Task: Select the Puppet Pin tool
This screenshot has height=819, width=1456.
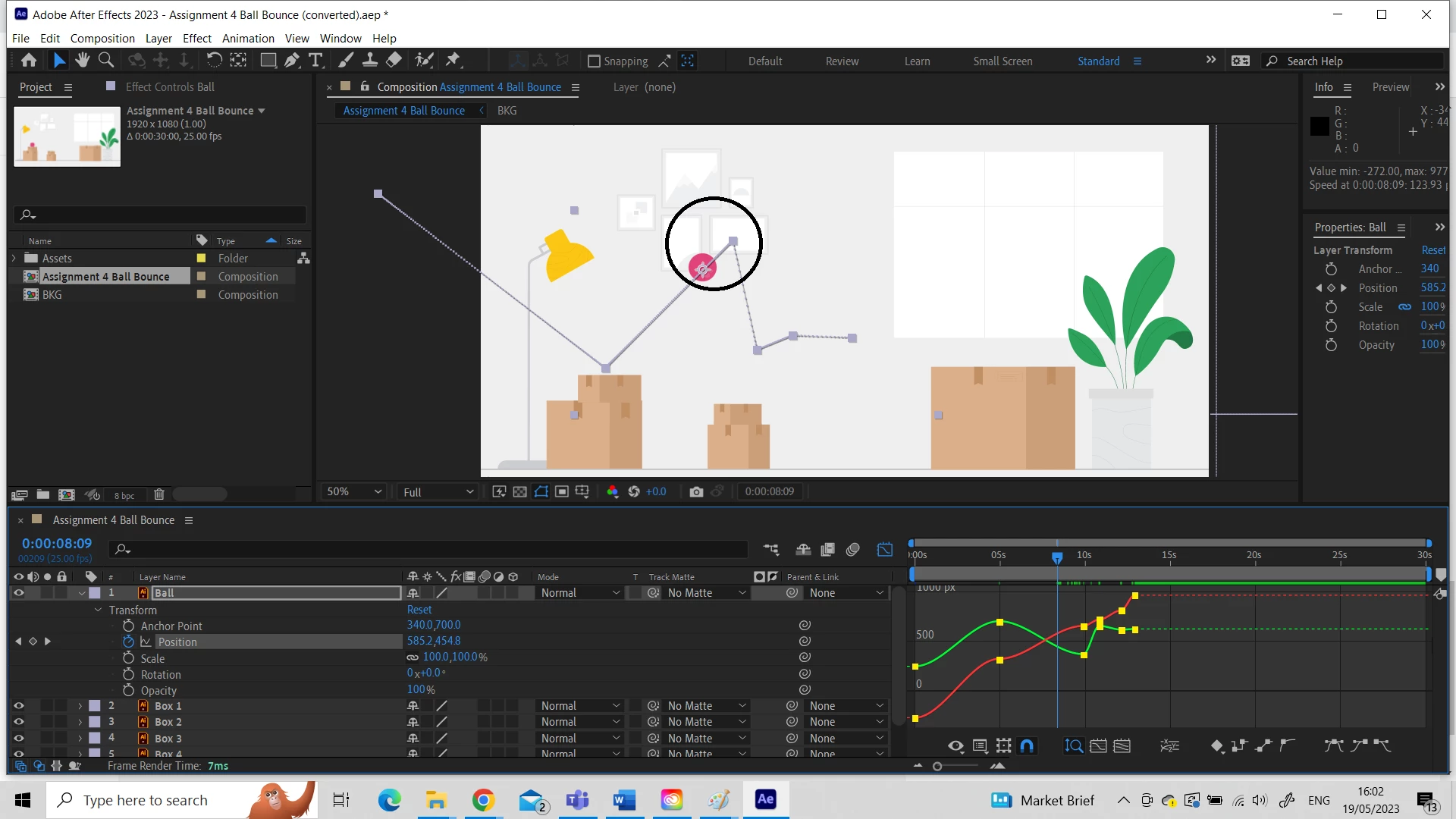Action: (x=453, y=61)
